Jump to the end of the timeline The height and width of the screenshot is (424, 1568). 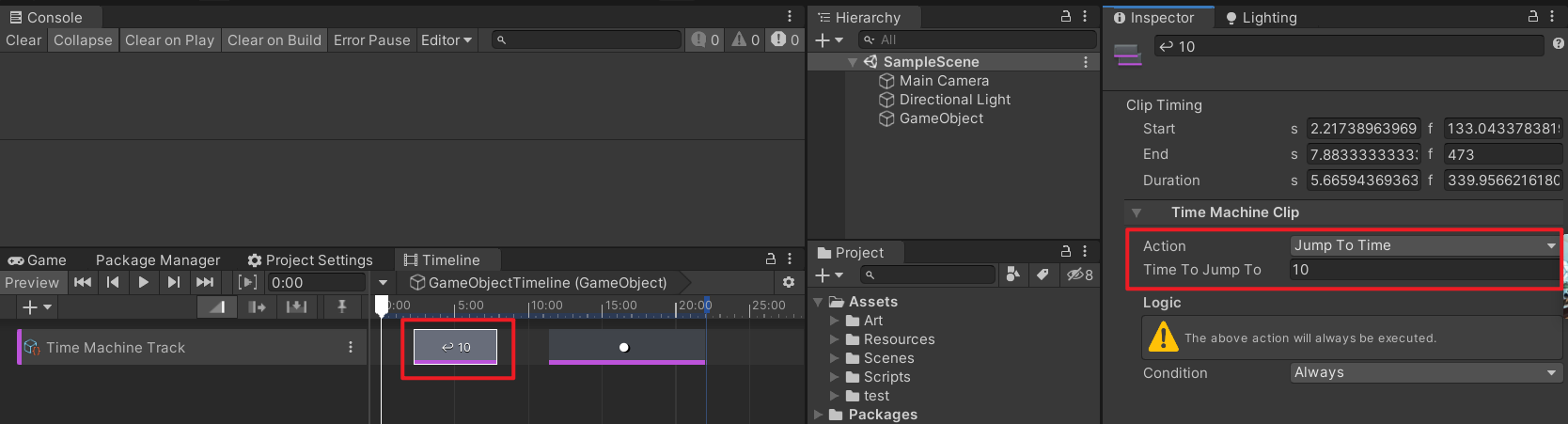pyautogui.click(x=204, y=282)
